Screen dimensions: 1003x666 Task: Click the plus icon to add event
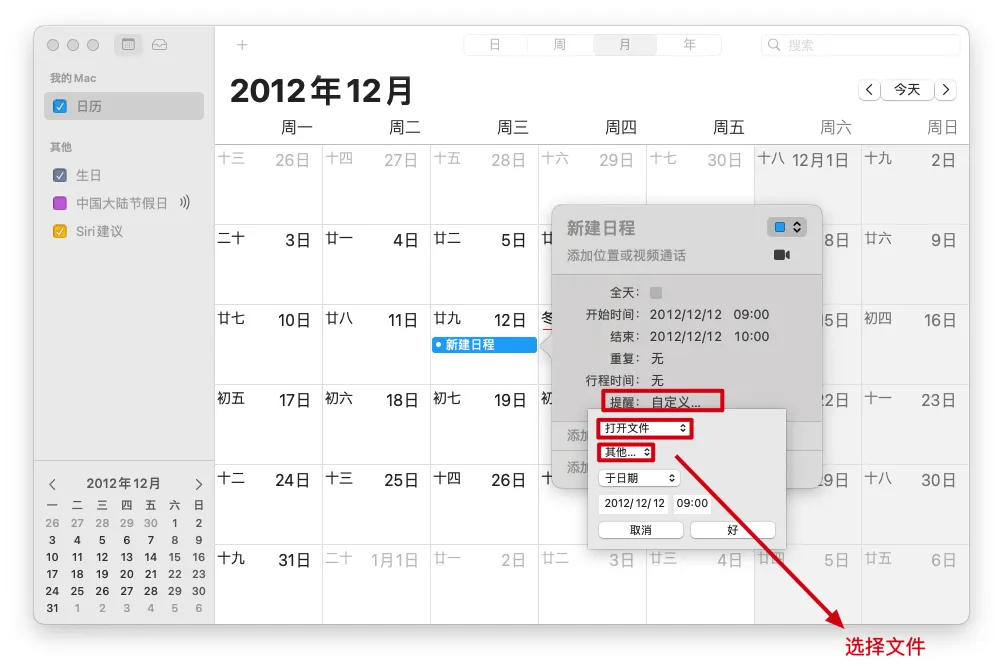tap(242, 45)
